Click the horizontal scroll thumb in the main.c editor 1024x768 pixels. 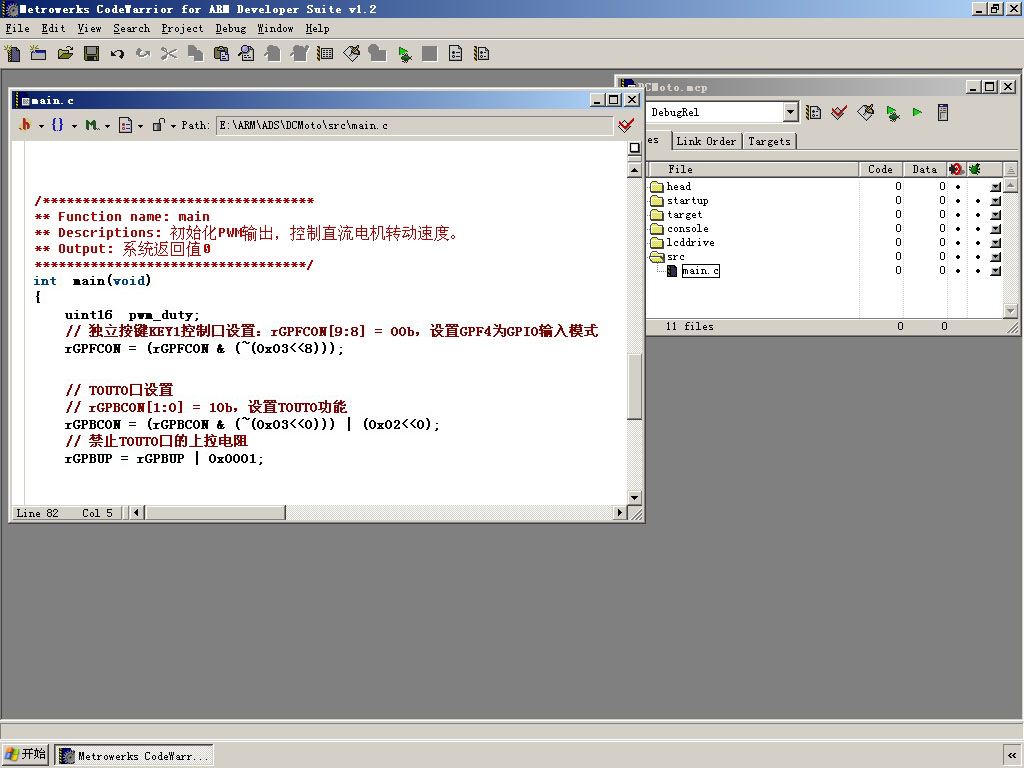click(x=215, y=513)
